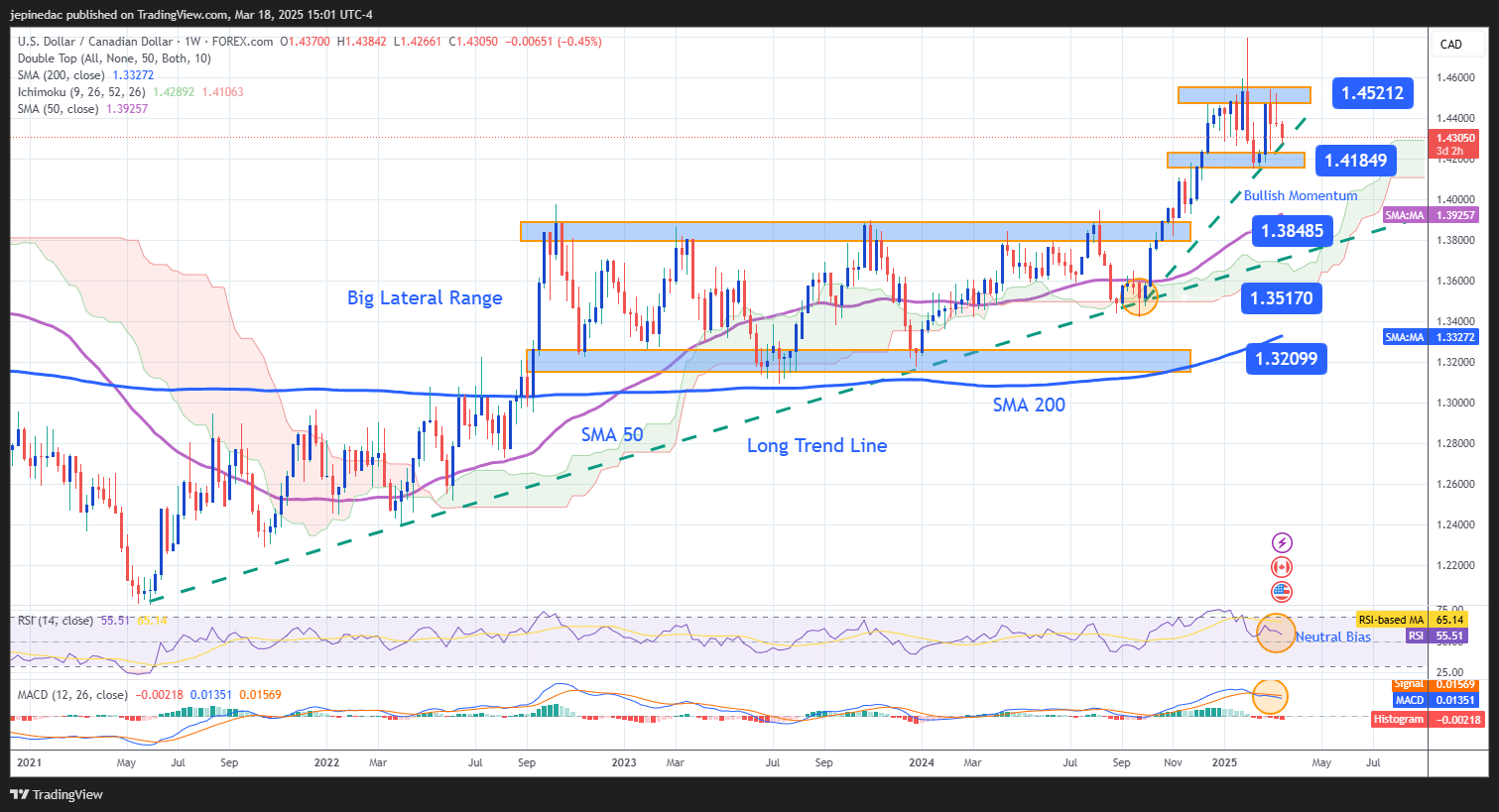1499x812 pixels.
Task: Click the SMA:MA 1.33272 axis tag
Action: coord(1431,337)
